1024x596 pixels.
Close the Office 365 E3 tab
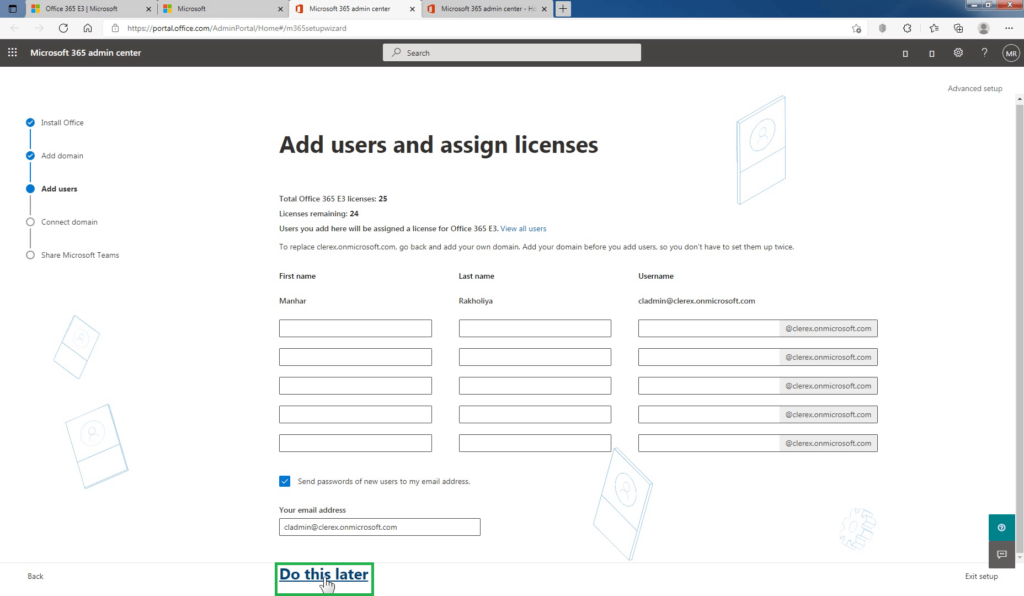tap(148, 9)
